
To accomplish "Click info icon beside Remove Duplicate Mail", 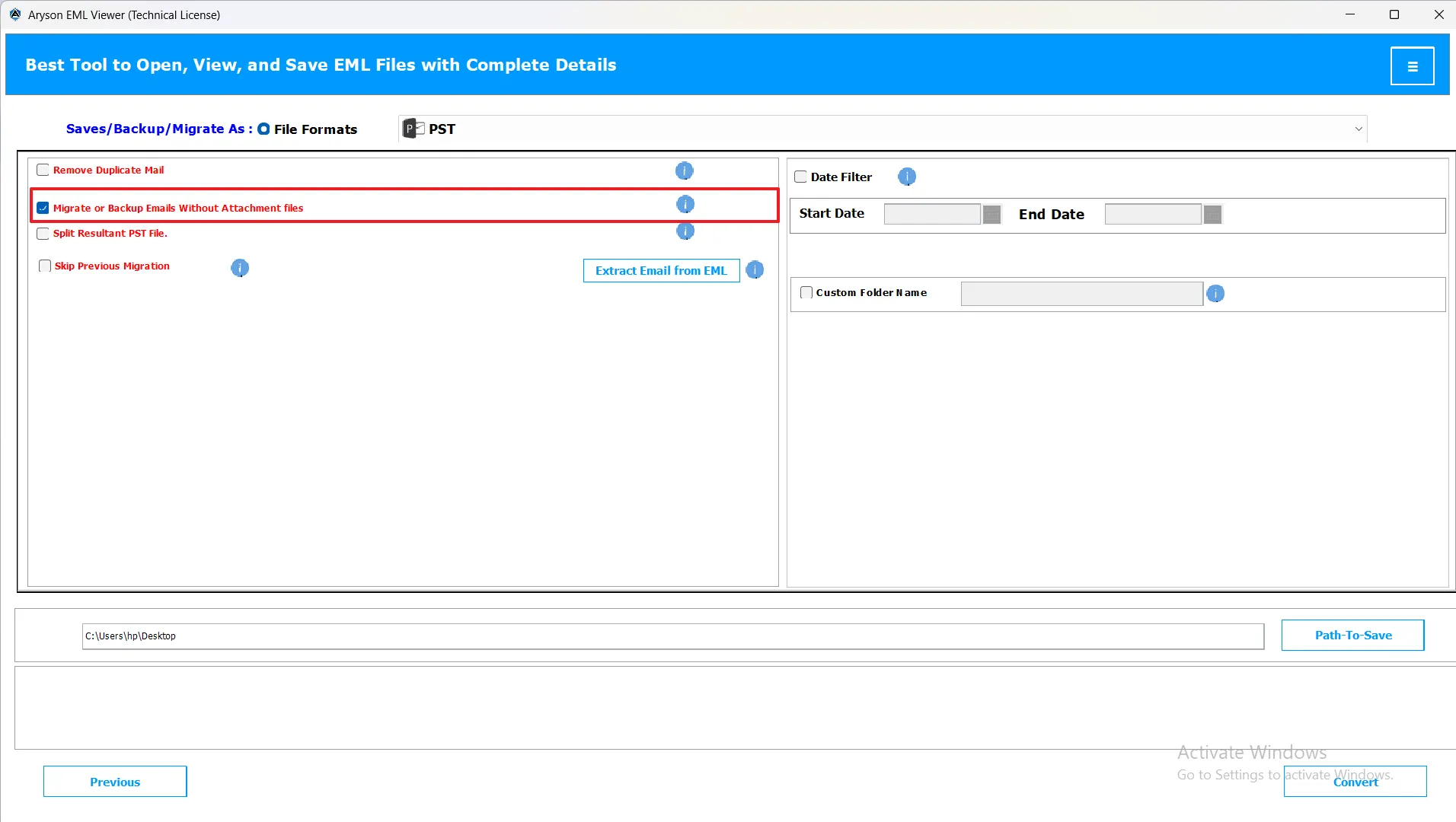I will 684,170.
